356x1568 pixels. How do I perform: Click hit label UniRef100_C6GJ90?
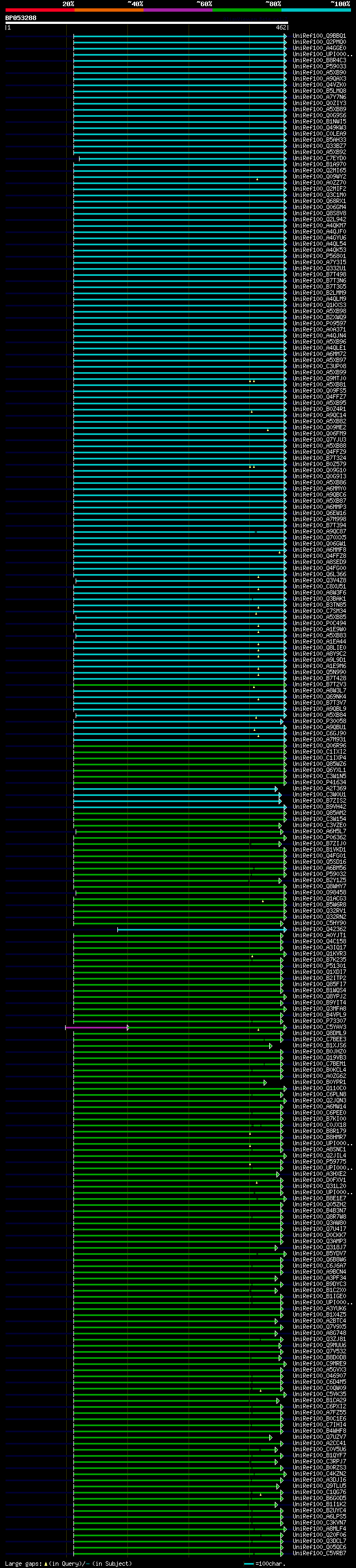[x=319, y=734]
